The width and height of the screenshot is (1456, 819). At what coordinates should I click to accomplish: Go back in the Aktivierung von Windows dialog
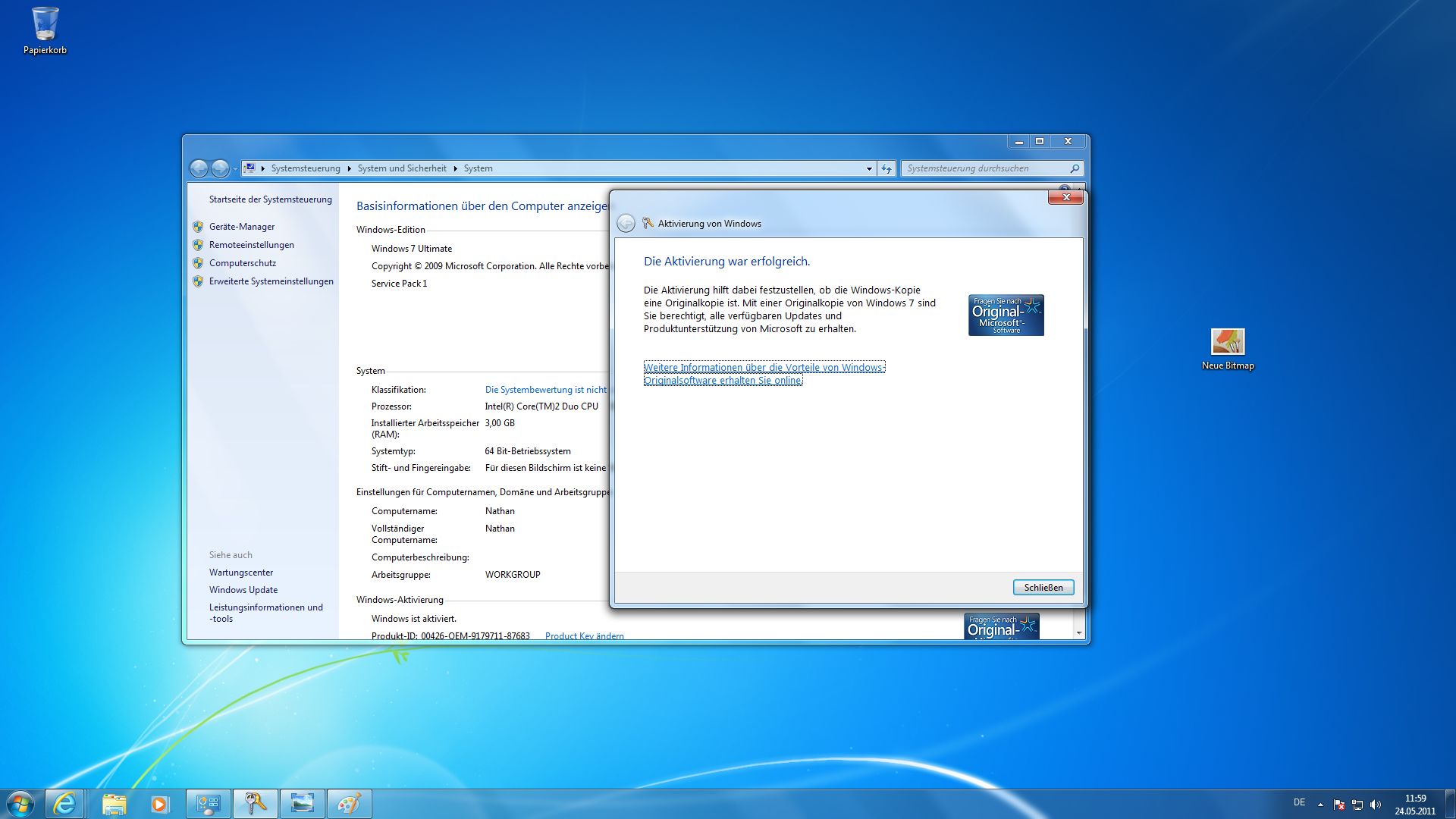[x=626, y=224]
